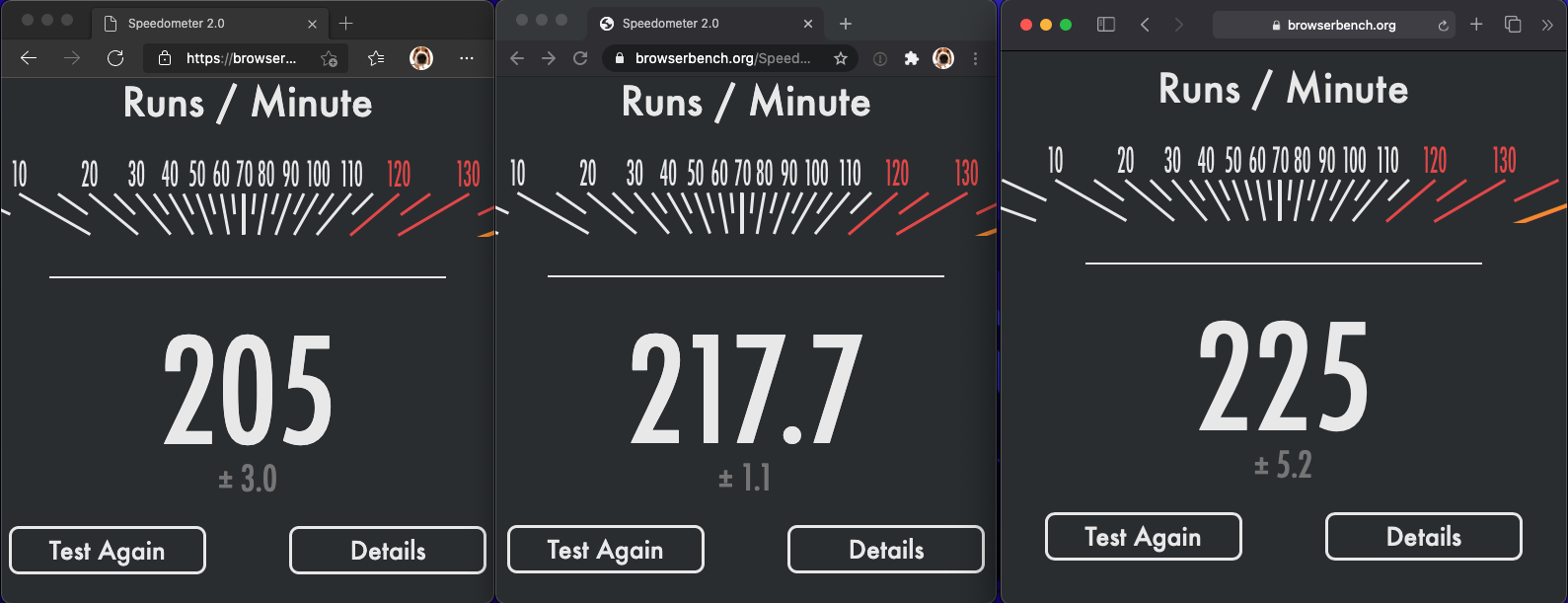Screen dimensions: 1568x603
Task: Click the 217.7 score in Chrome
Action: (746, 389)
